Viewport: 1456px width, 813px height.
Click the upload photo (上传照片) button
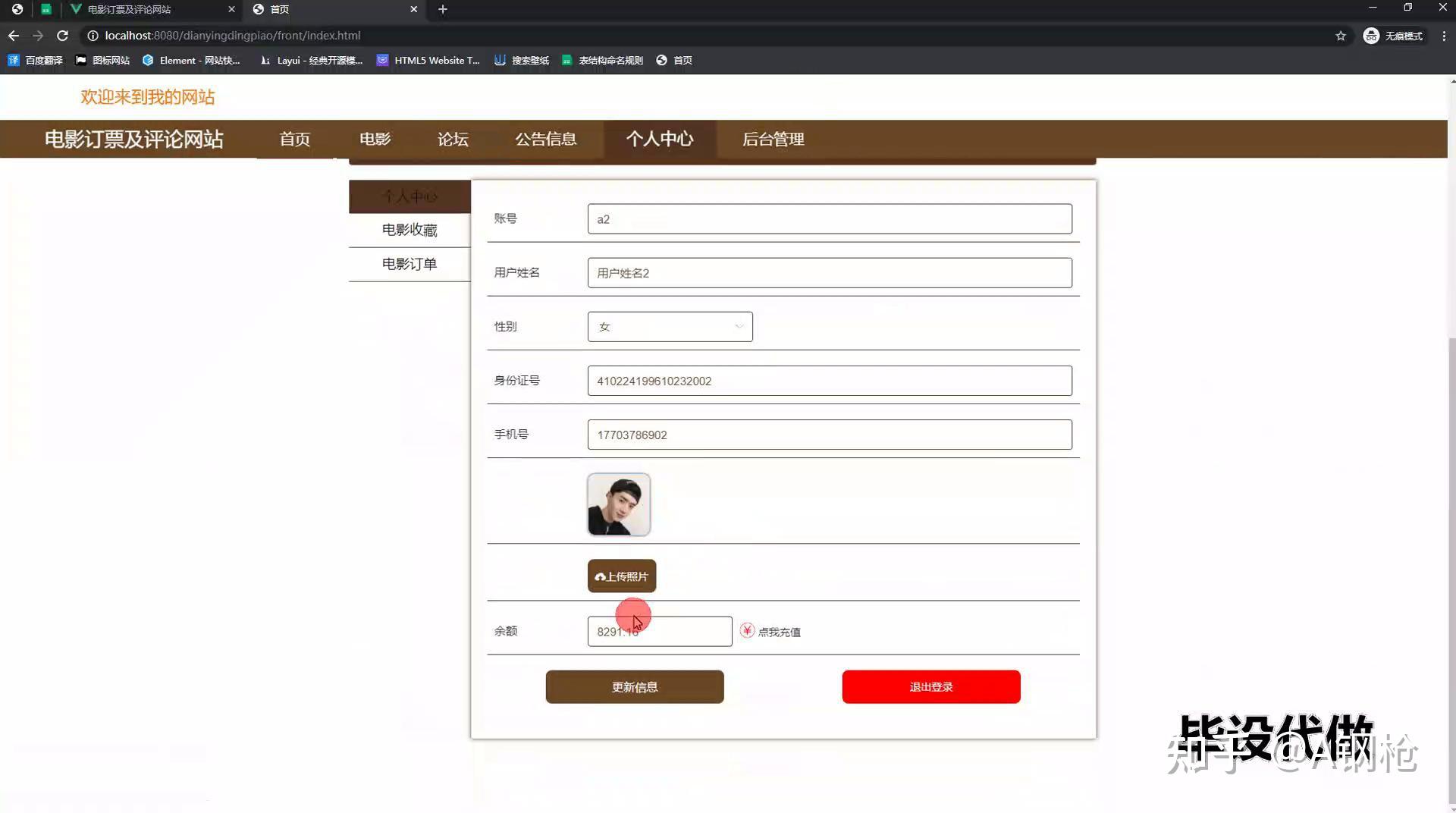click(621, 576)
